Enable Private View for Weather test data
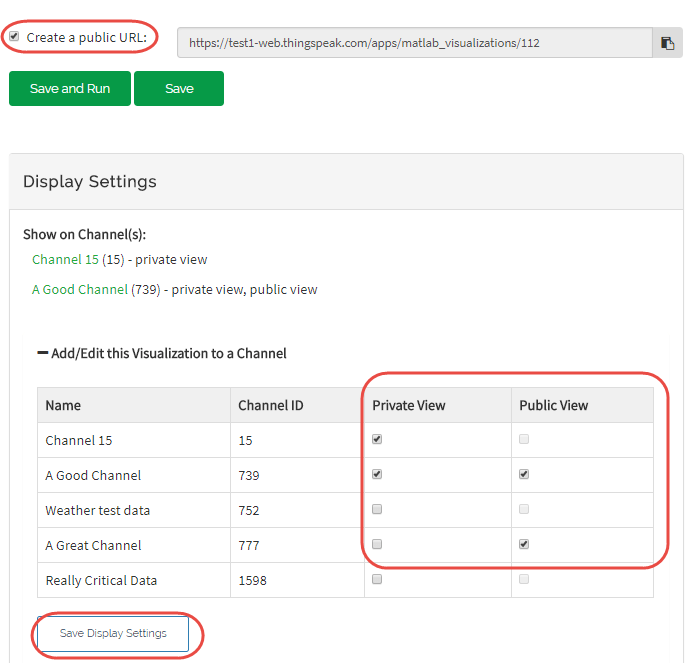This screenshot has height=663, width=699. (377, 509)
